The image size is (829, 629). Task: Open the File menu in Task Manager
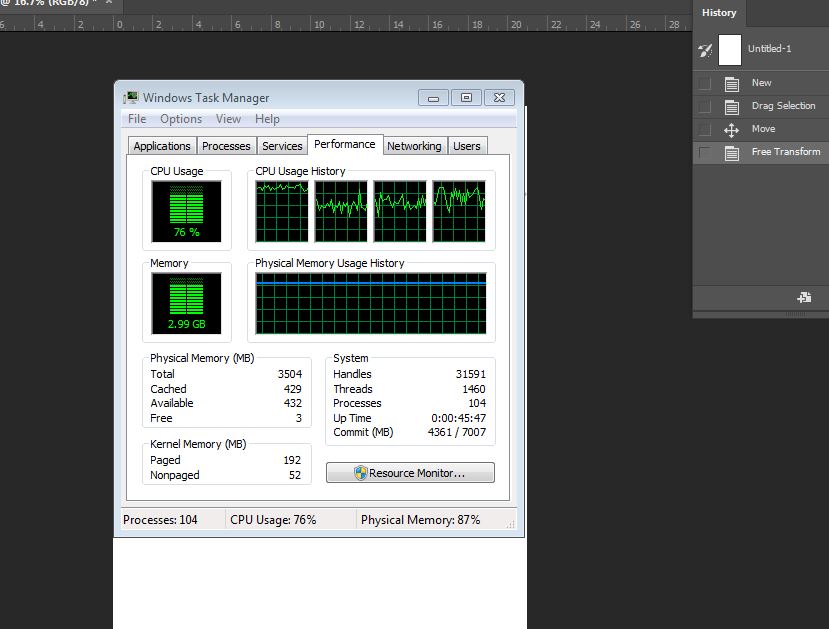pyautogui.click(x=137, y=119)
